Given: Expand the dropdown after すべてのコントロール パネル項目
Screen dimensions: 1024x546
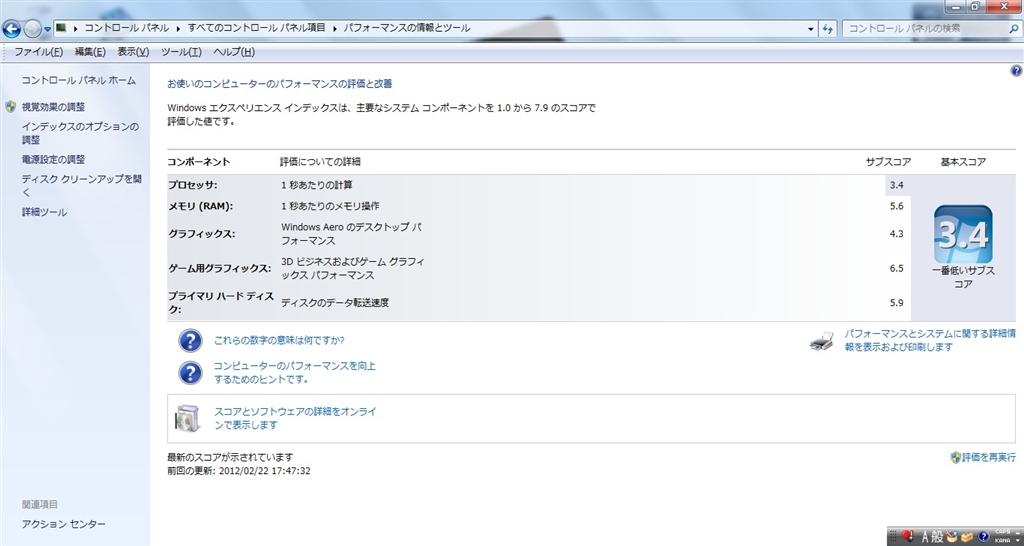Looking at the screenshot, I should pos(334,28).
